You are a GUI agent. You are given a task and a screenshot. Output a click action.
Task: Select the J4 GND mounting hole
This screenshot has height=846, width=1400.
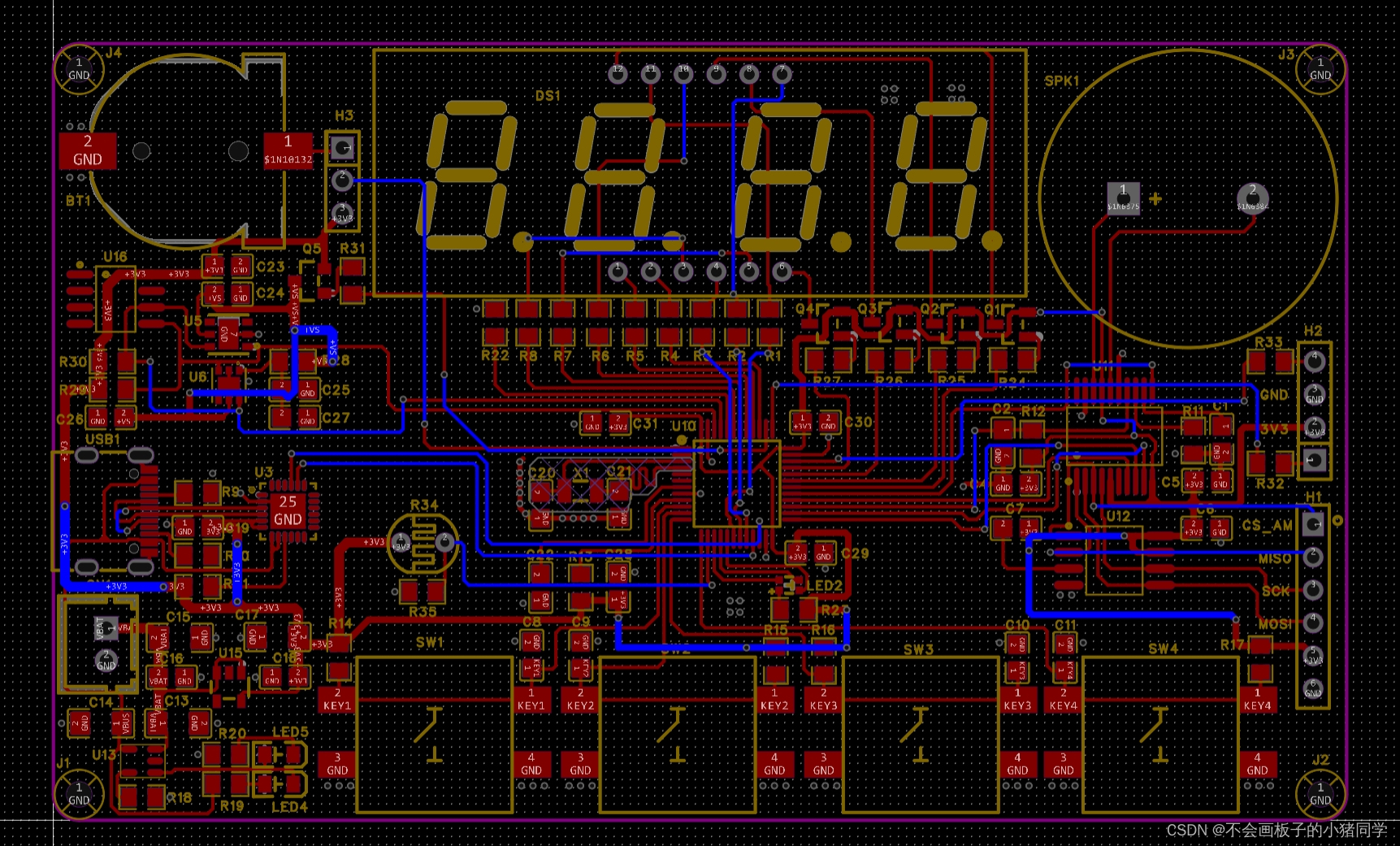[79, 68]
